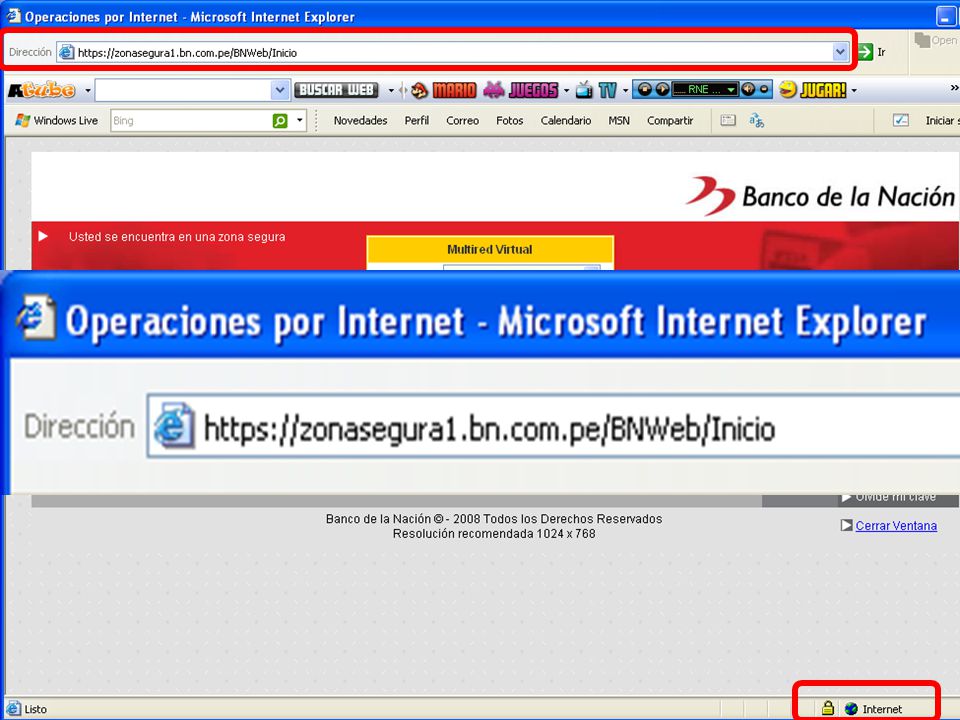
Task: Click 'Usted se encuentra en una zona segura' text
Action: (x=177, y=236)
